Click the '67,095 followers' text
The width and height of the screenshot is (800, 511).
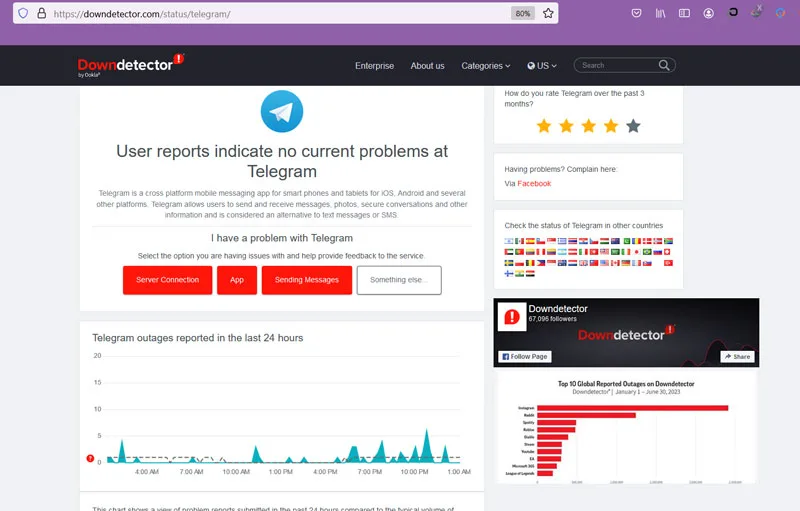click(553, 319)
